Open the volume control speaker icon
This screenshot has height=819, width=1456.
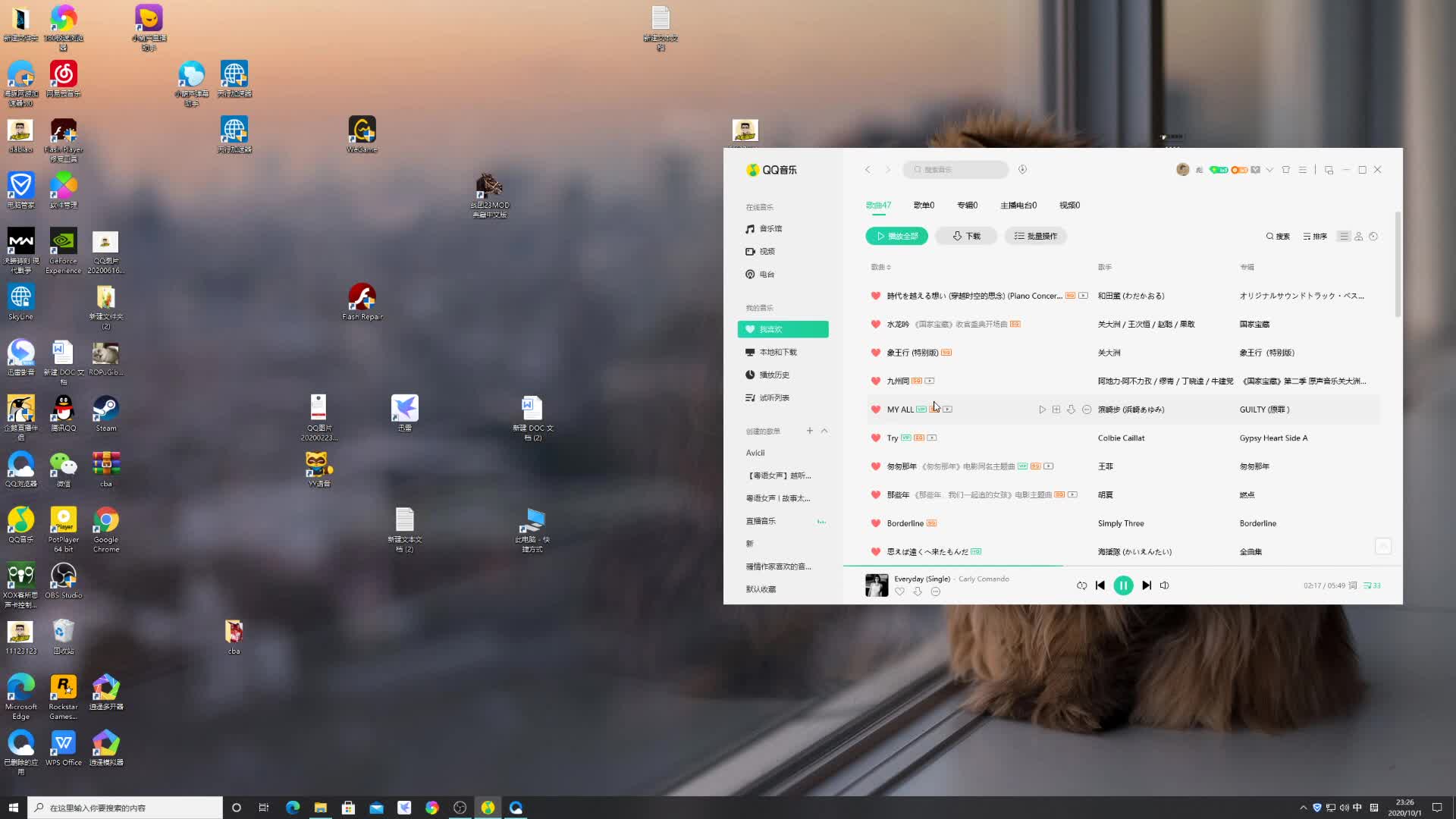(x=1165, y=585)
